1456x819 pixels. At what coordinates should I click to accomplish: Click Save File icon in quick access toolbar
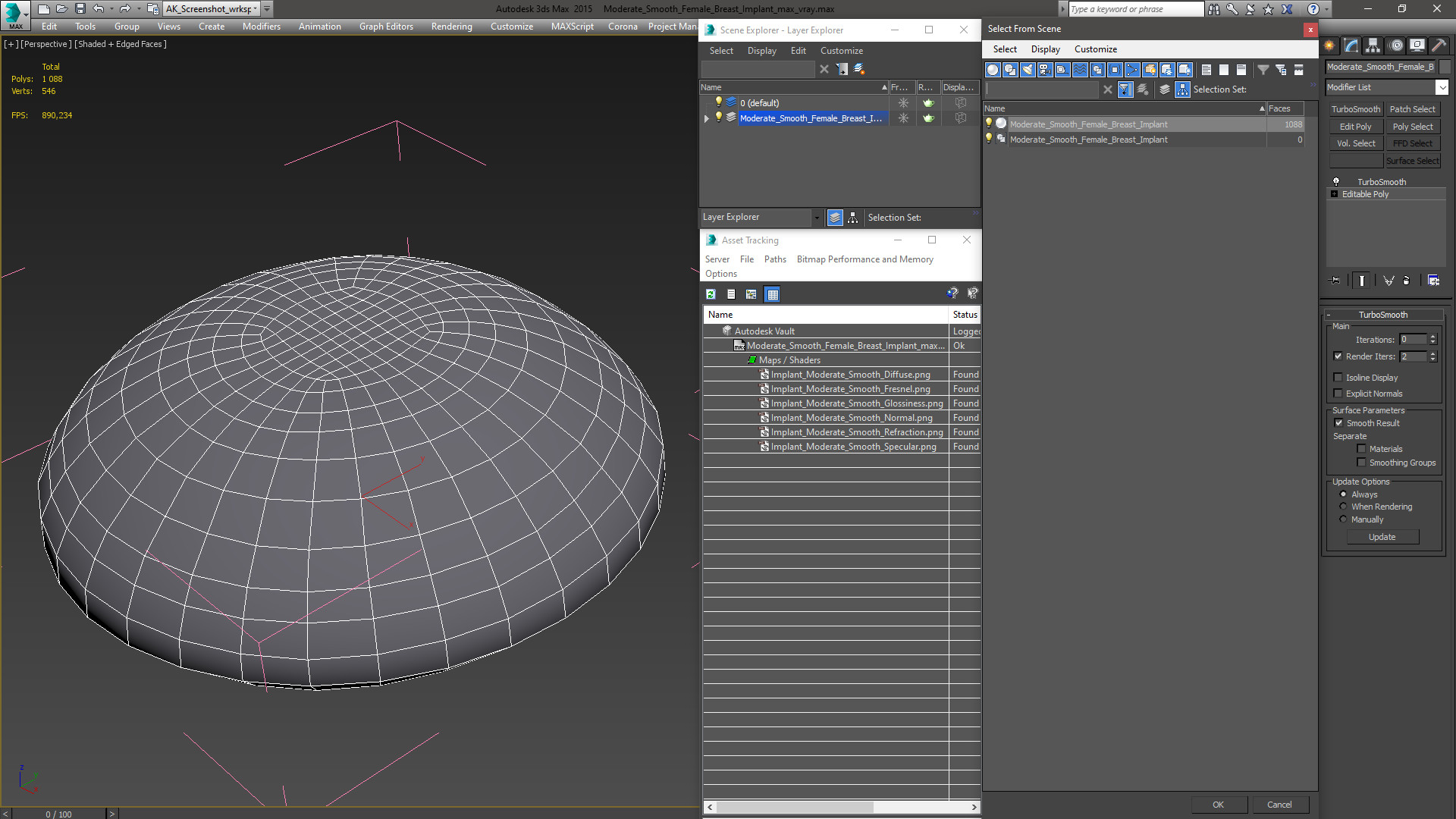pyautogui.click(x=80, y=9)
